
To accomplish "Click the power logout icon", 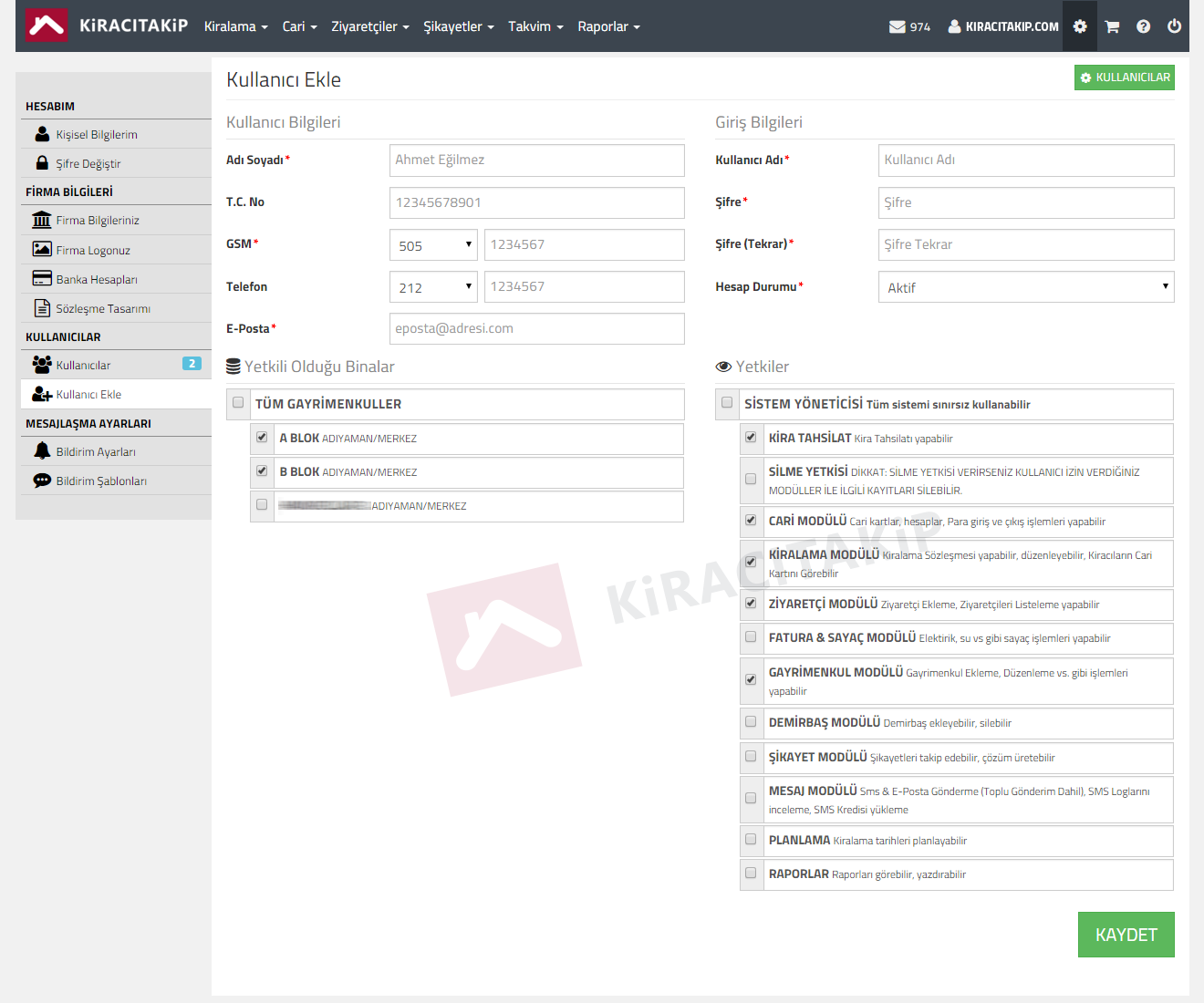I will pyautogui.click(x=1174, y=26).
